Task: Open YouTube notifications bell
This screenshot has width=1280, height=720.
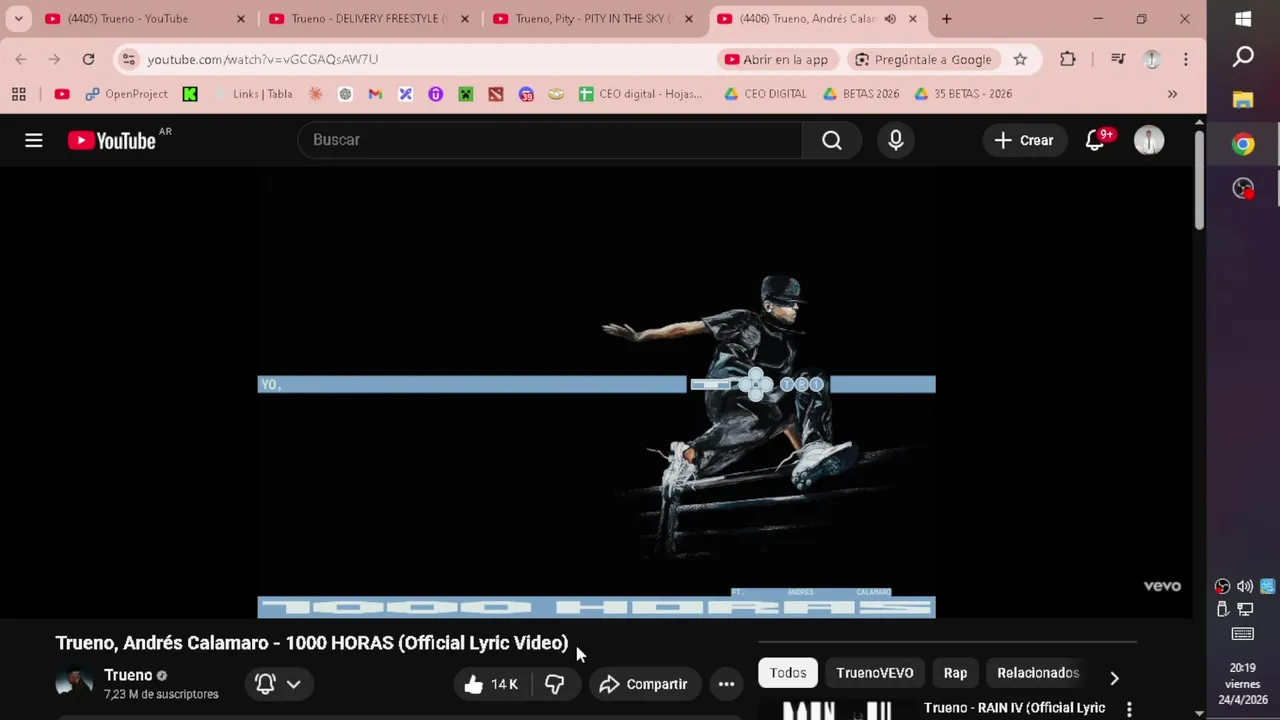Action: click(x=1095, y=141)
